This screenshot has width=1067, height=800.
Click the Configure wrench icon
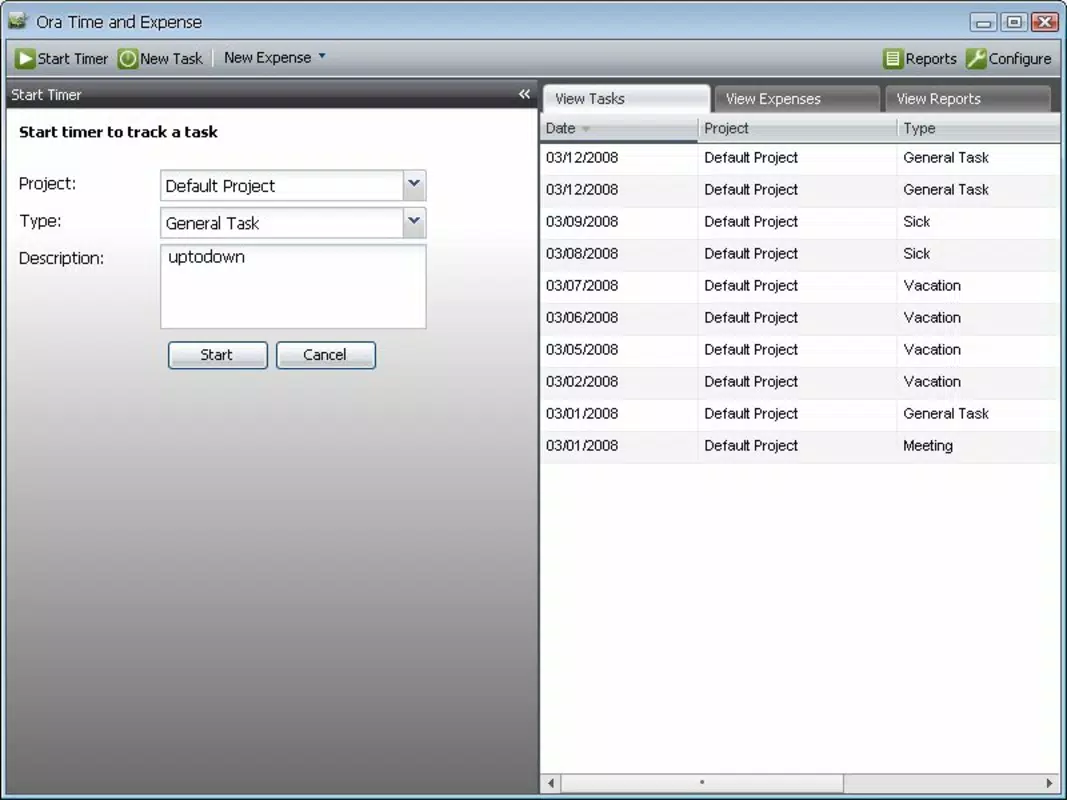click(976, 59)
